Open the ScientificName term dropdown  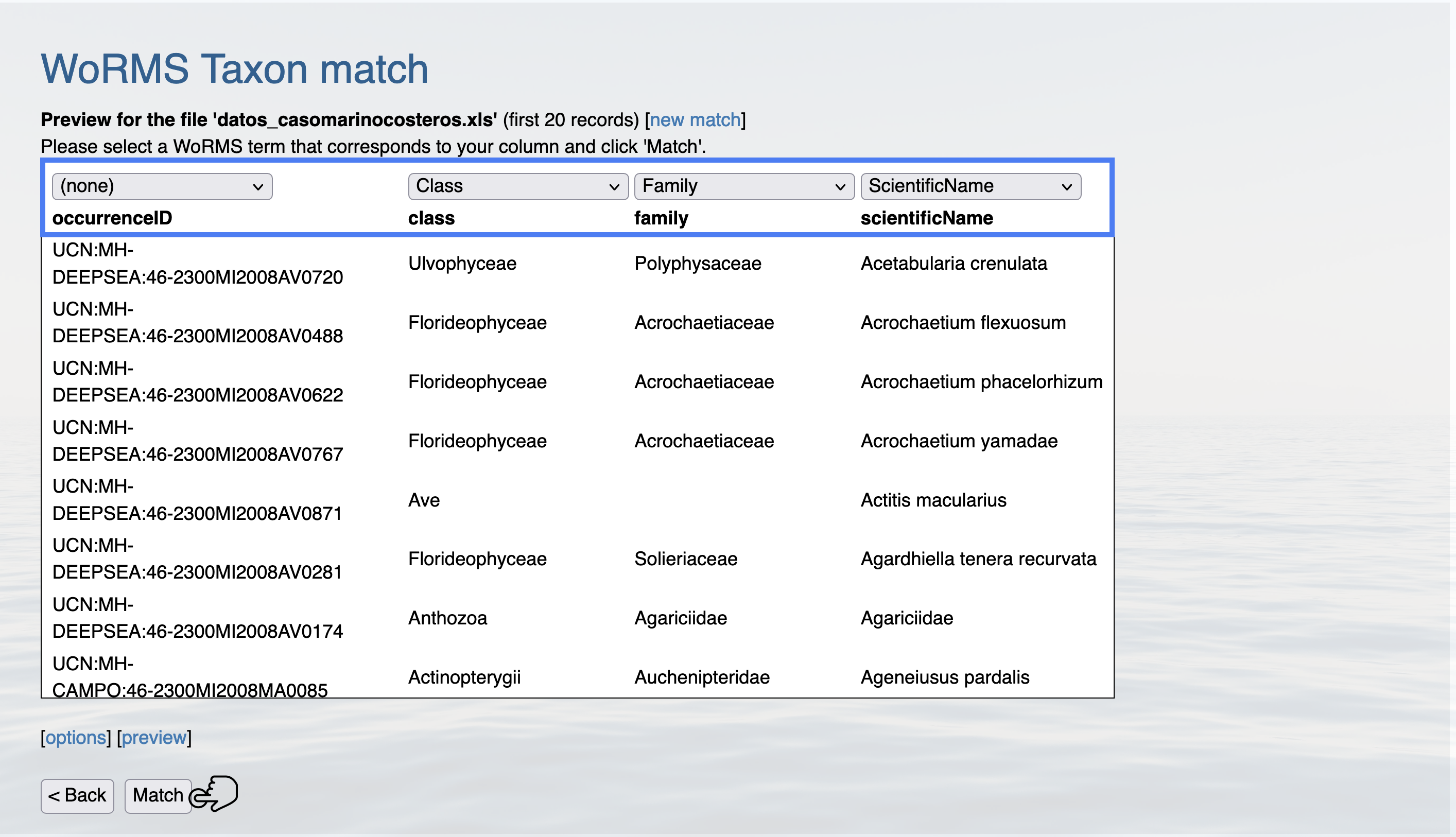[969, 186]
